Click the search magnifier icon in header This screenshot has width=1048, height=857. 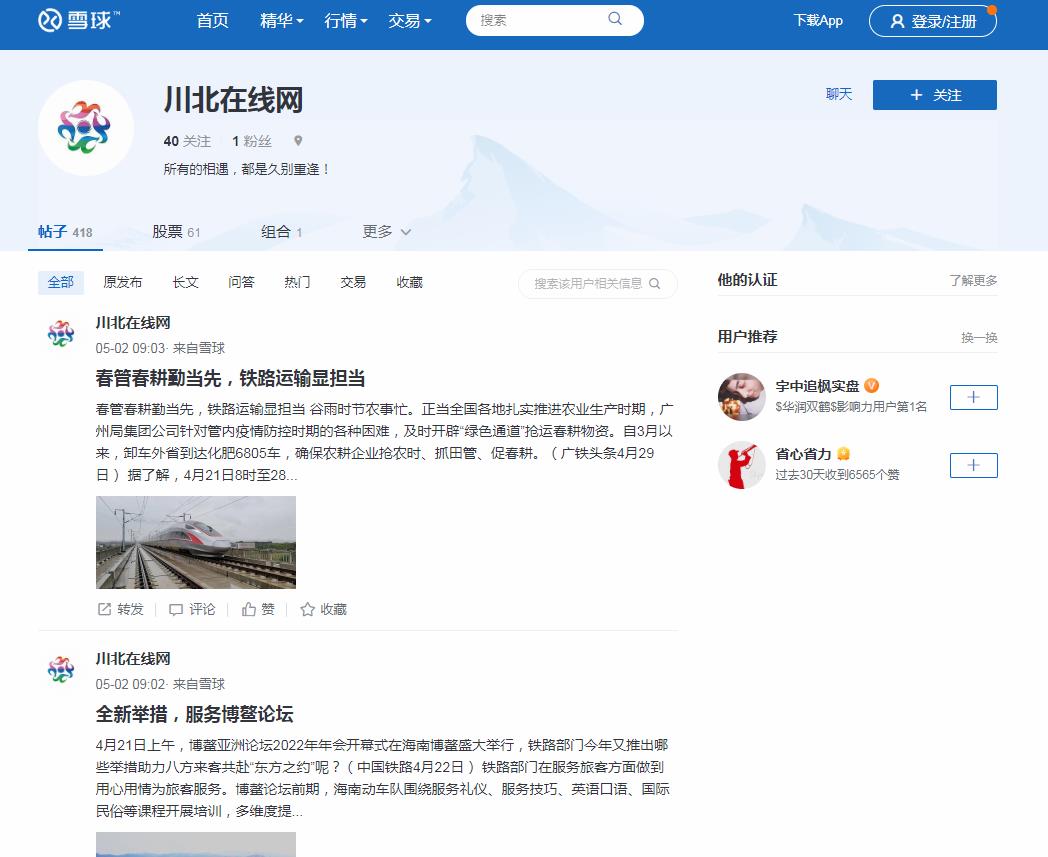pos(615,19)
